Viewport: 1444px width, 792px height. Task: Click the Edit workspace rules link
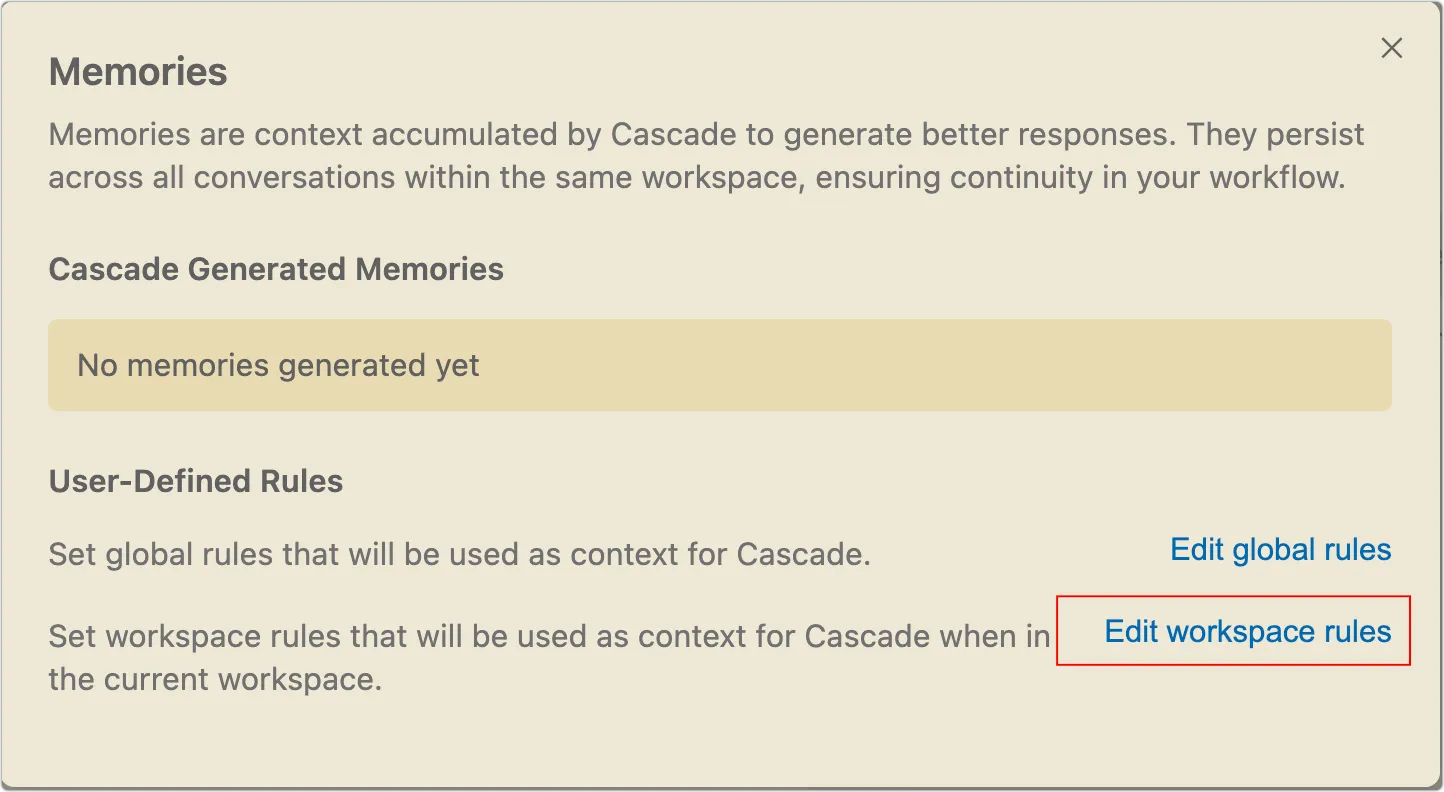tap(1247, 631)
